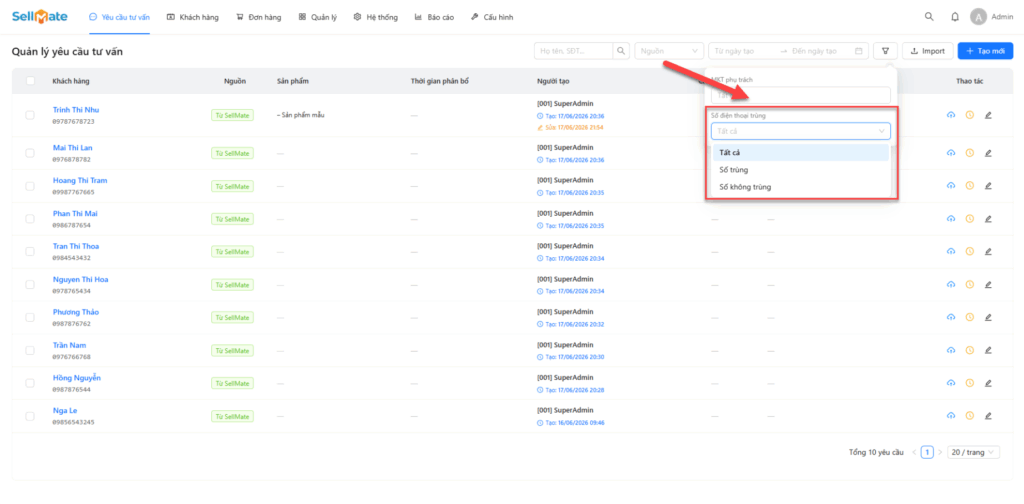Click history clock icon for Phan Thi Mai

click(970, 219)
